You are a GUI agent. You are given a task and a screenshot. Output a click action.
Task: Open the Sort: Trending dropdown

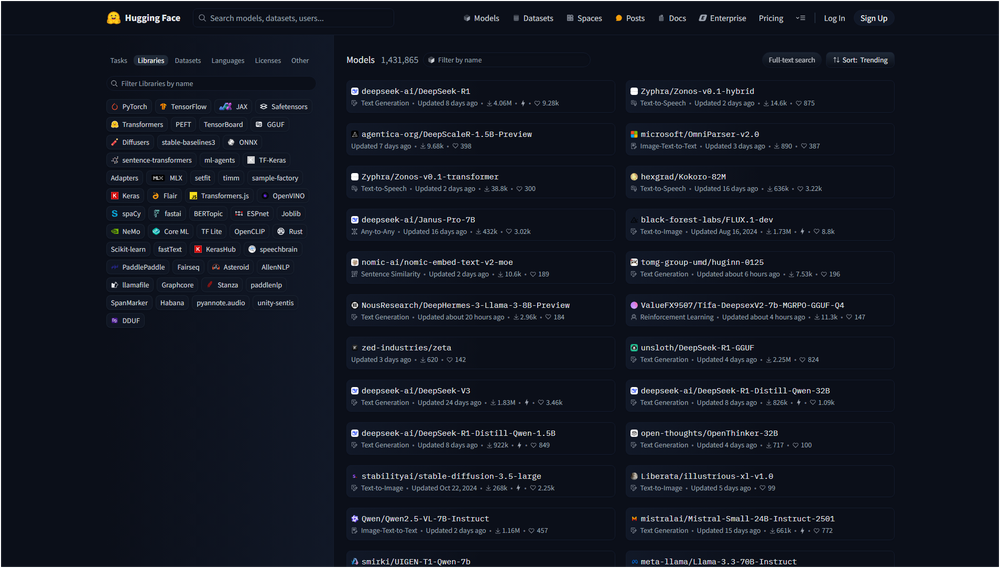pos(860,60)
